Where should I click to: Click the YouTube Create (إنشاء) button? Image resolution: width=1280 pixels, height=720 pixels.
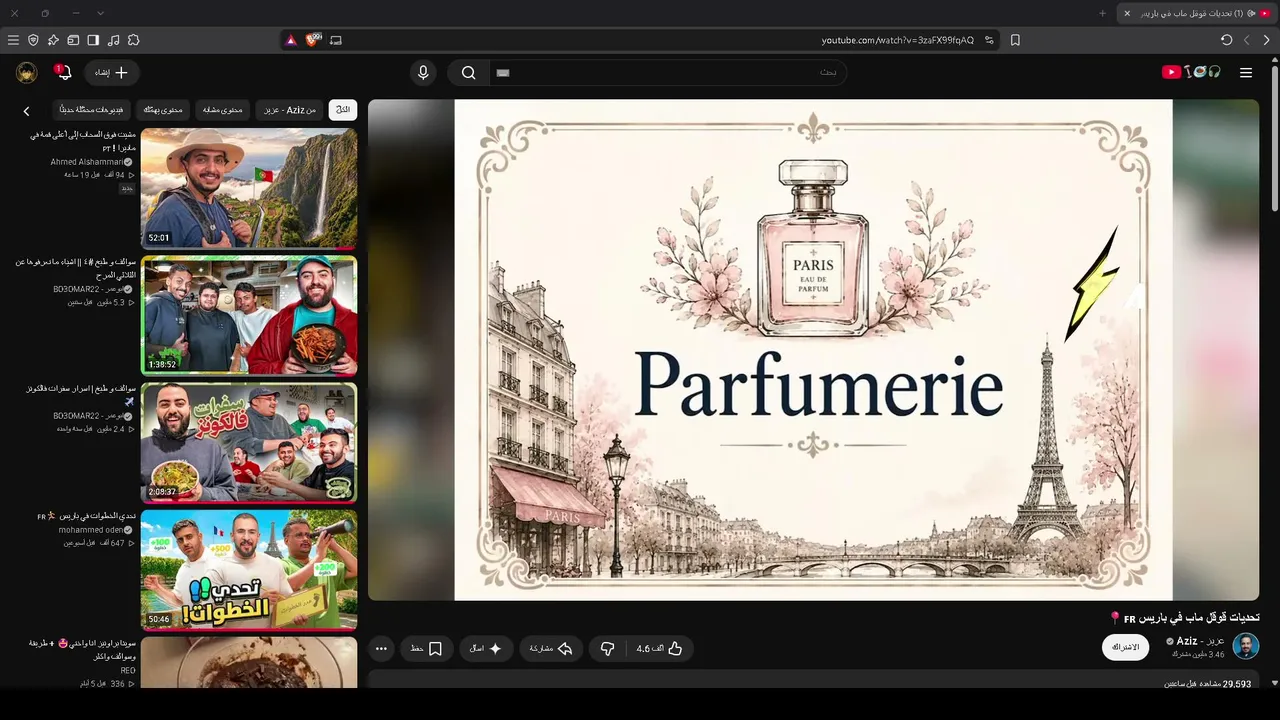pos(111,72)
